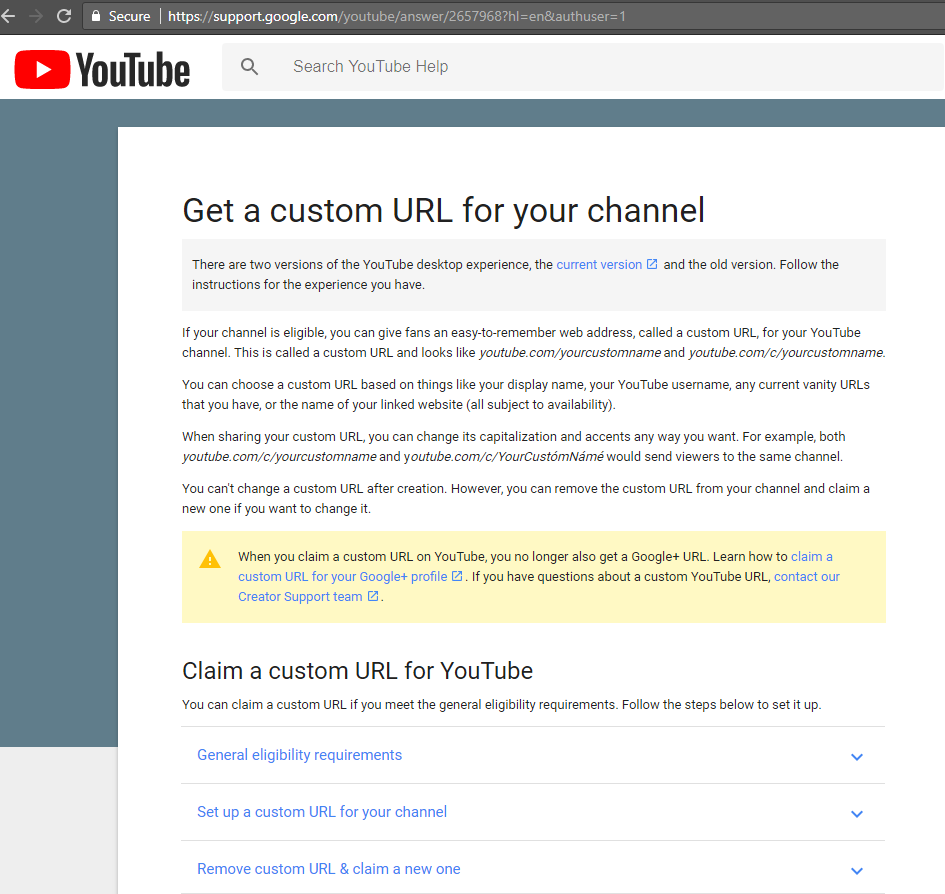Click external link icon after "current version"

pyautogui.click(x=652, y=265)
